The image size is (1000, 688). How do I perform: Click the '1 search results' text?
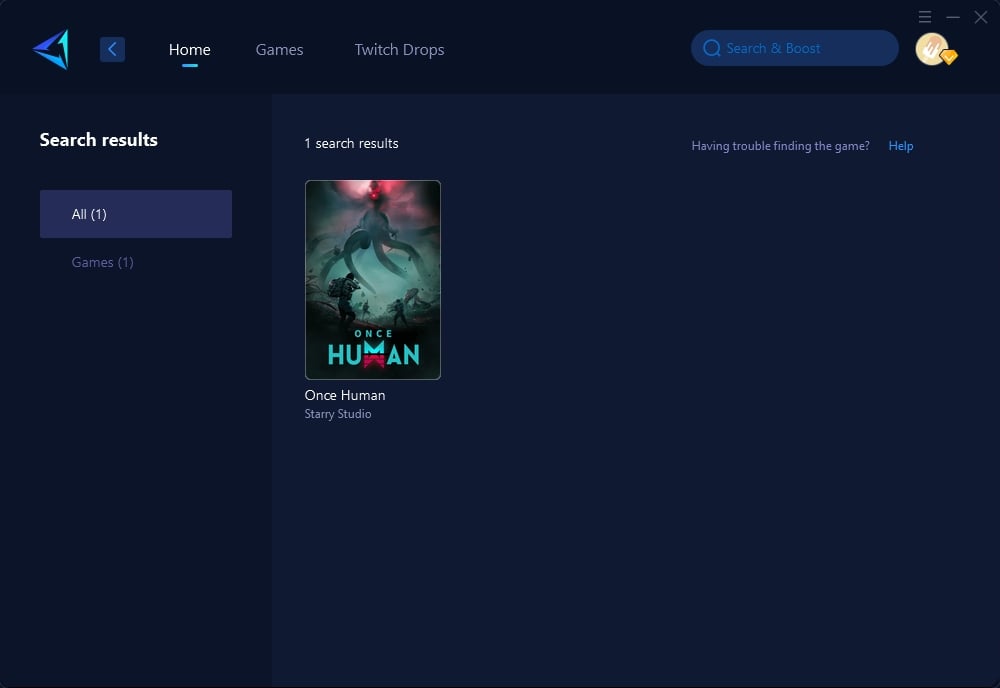click(x=351, y=143)
